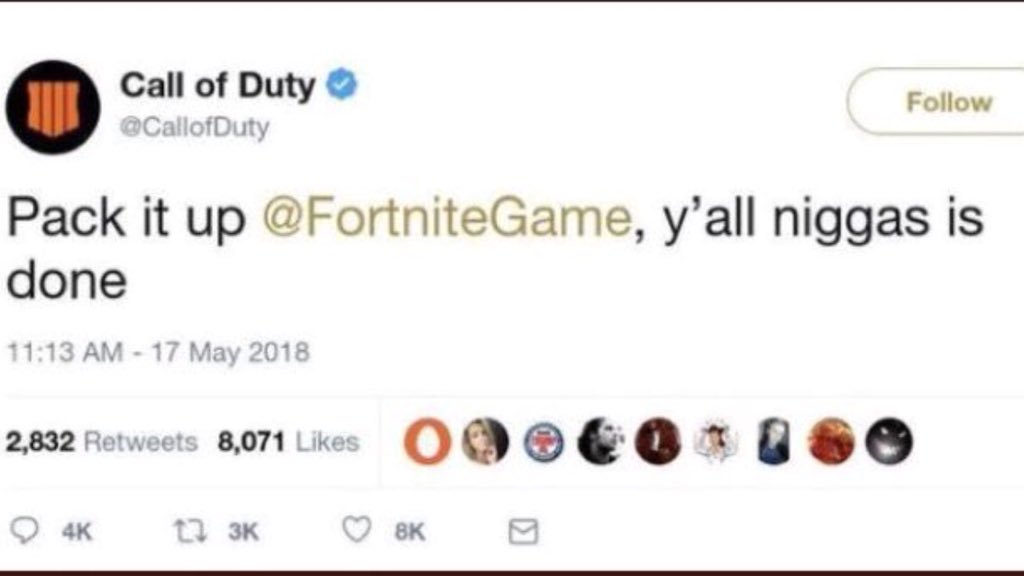Open the fiery orange liker avatar

(831, 442)
